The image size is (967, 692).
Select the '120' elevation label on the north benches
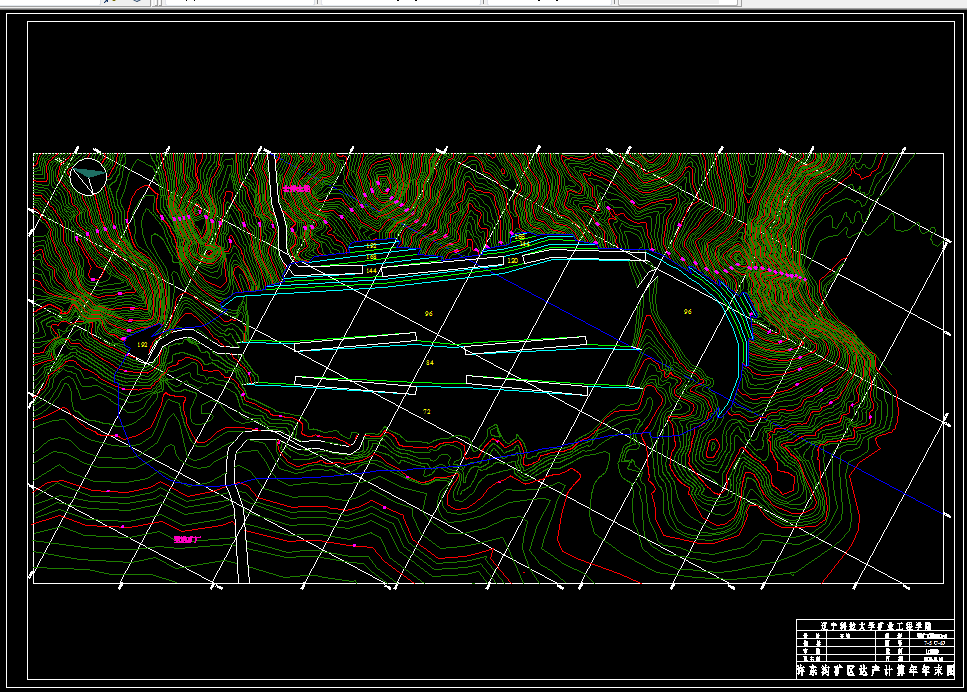[x=512, y=261]
